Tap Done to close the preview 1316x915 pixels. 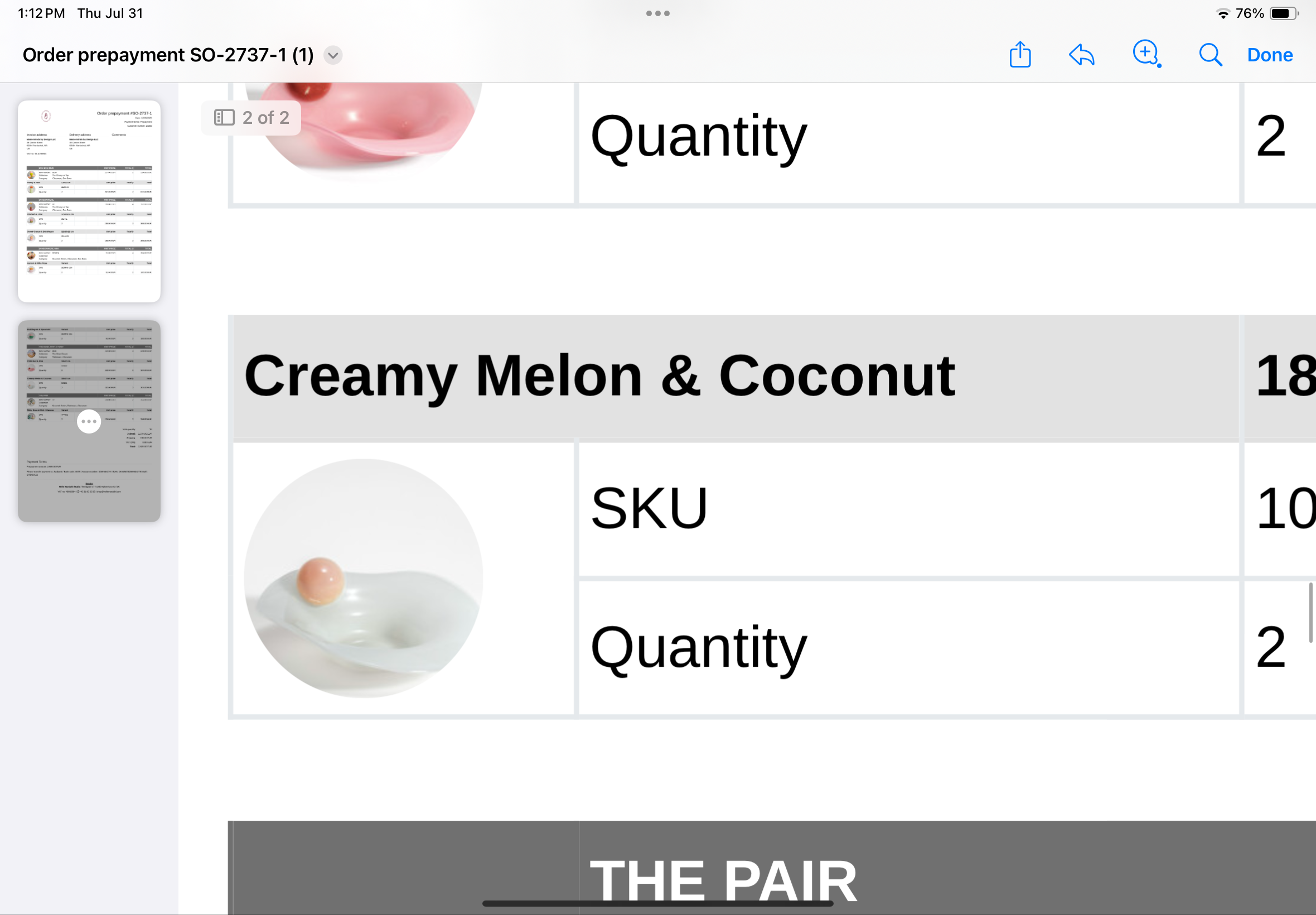pos(1270,55)
